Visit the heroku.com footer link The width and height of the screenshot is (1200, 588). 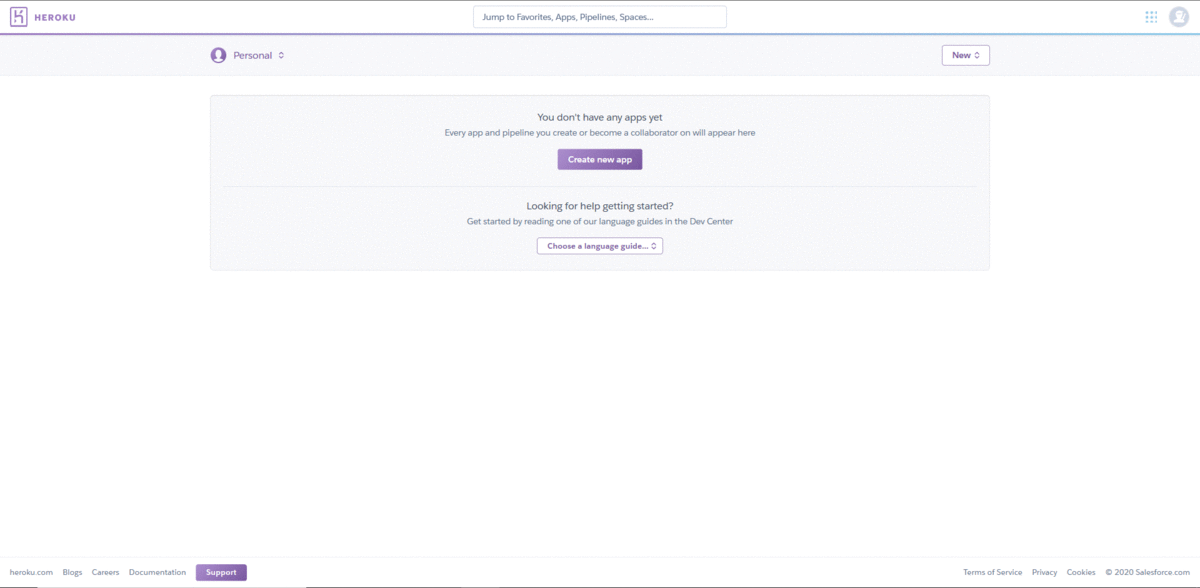(x=31, y=572)
